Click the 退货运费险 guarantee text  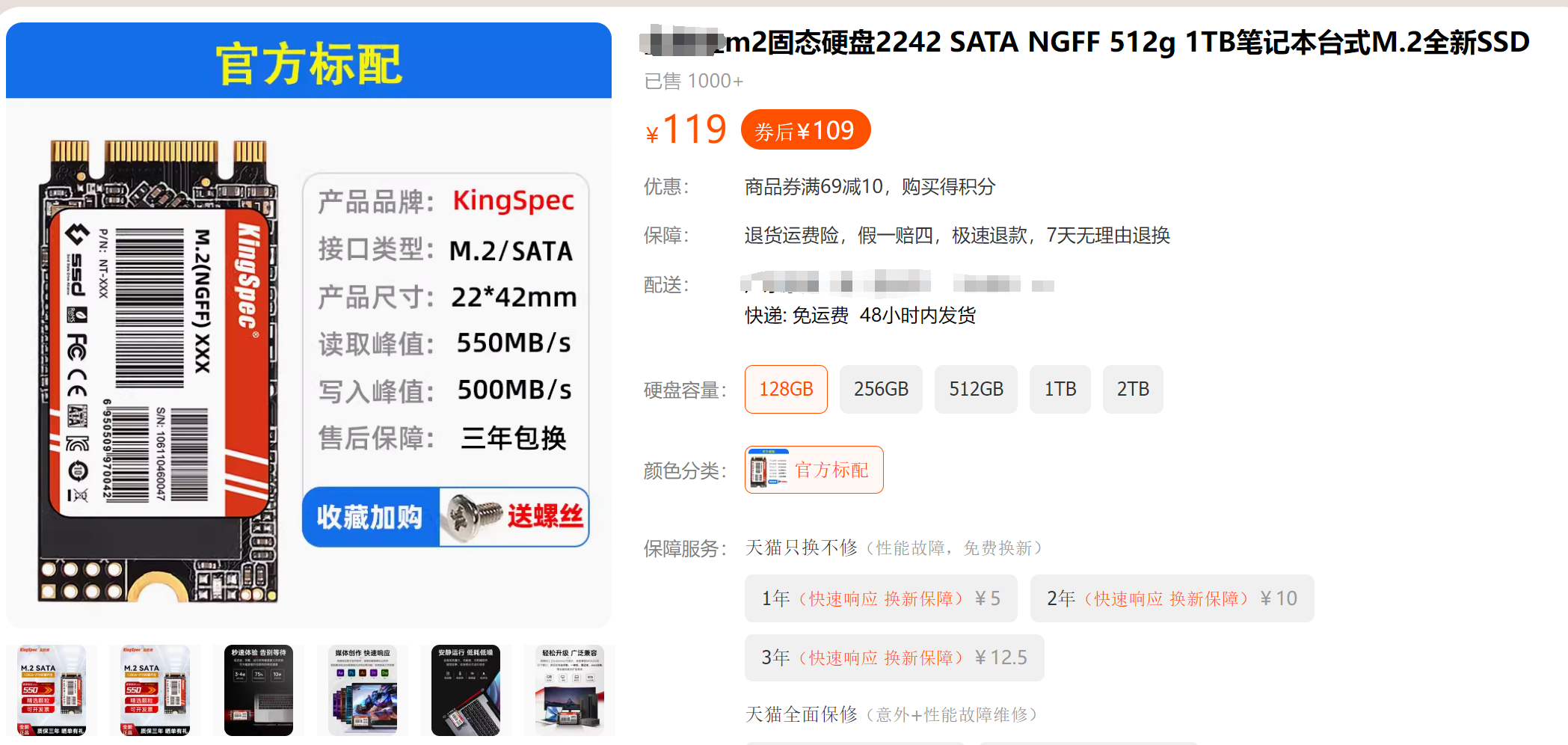point(792,236)
